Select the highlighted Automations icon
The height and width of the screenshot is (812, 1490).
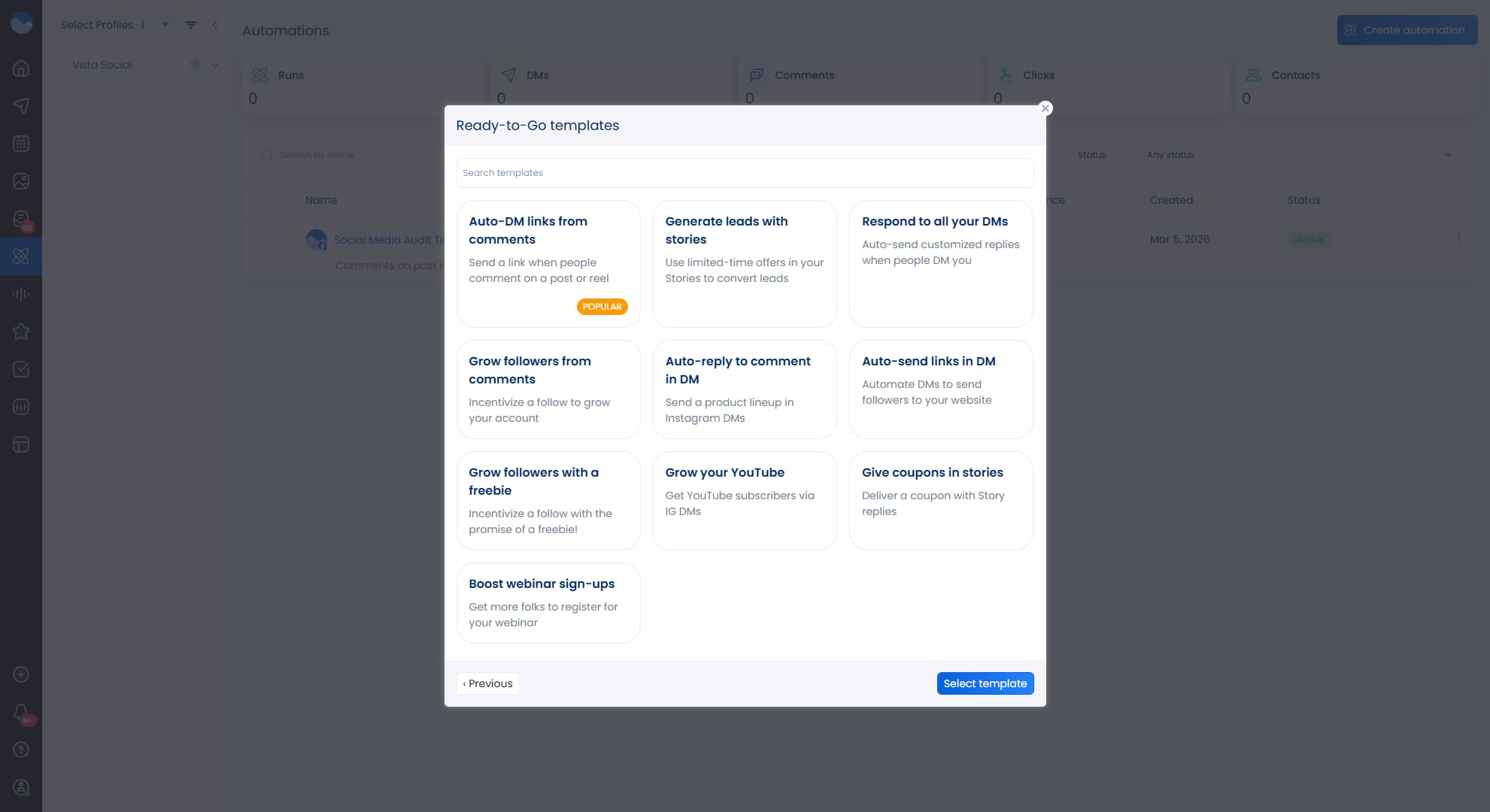20,256
